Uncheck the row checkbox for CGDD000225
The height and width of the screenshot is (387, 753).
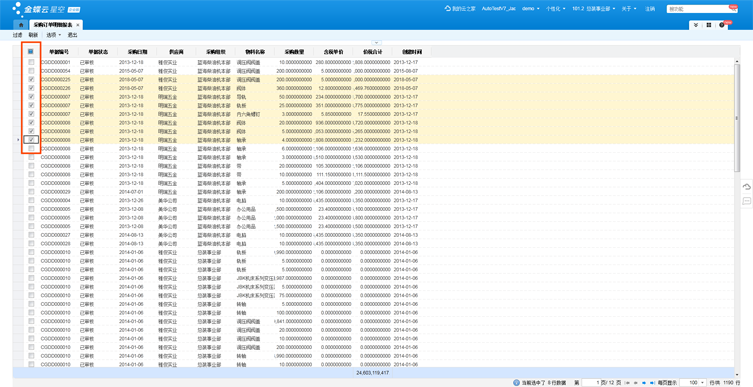pyautogui.click(x=31, y=79)
